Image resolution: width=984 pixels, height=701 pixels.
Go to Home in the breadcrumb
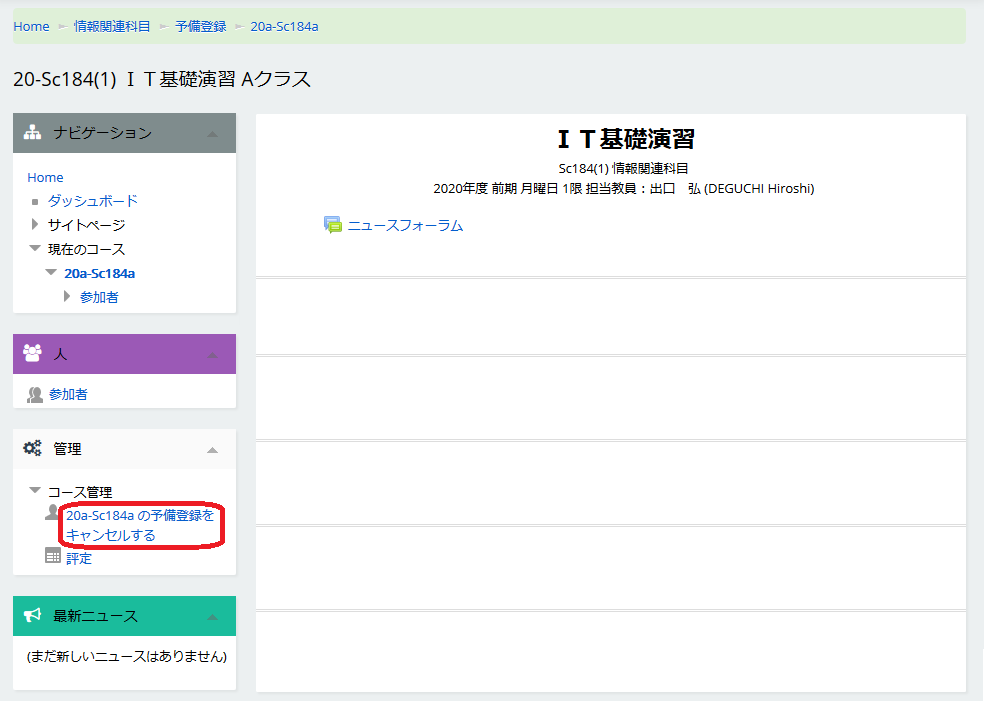(31, 26)
